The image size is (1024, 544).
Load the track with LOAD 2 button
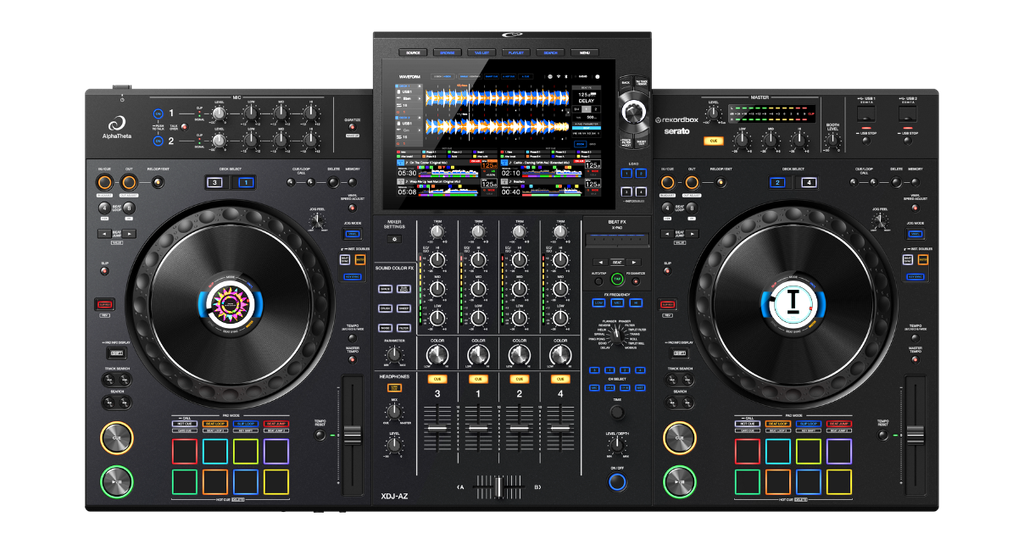(641, 173)
